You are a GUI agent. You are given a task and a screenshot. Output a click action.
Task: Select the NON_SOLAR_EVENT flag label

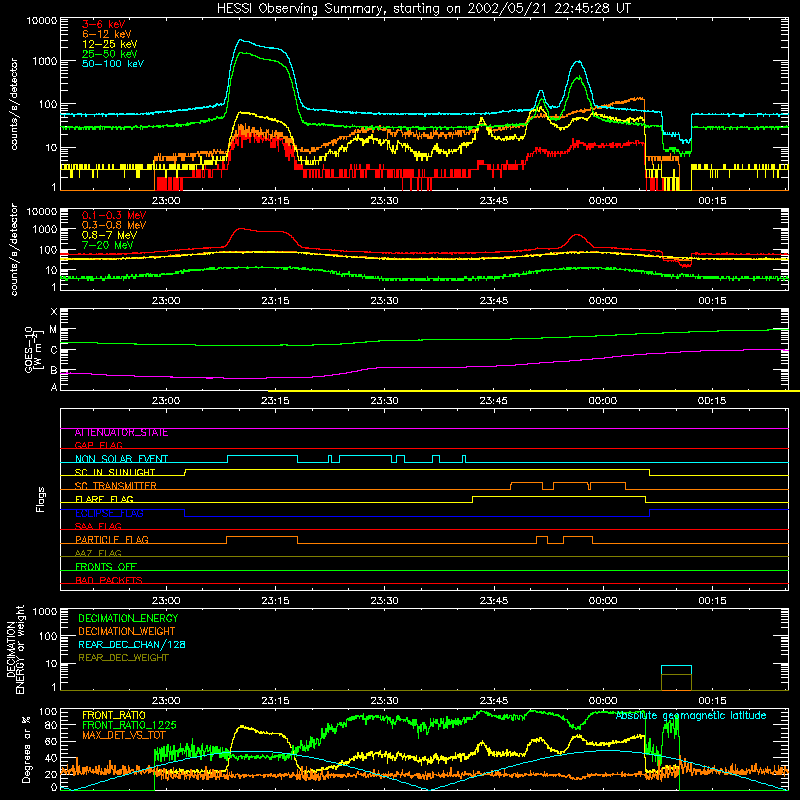pyautogui.click(x=121, y=459)
